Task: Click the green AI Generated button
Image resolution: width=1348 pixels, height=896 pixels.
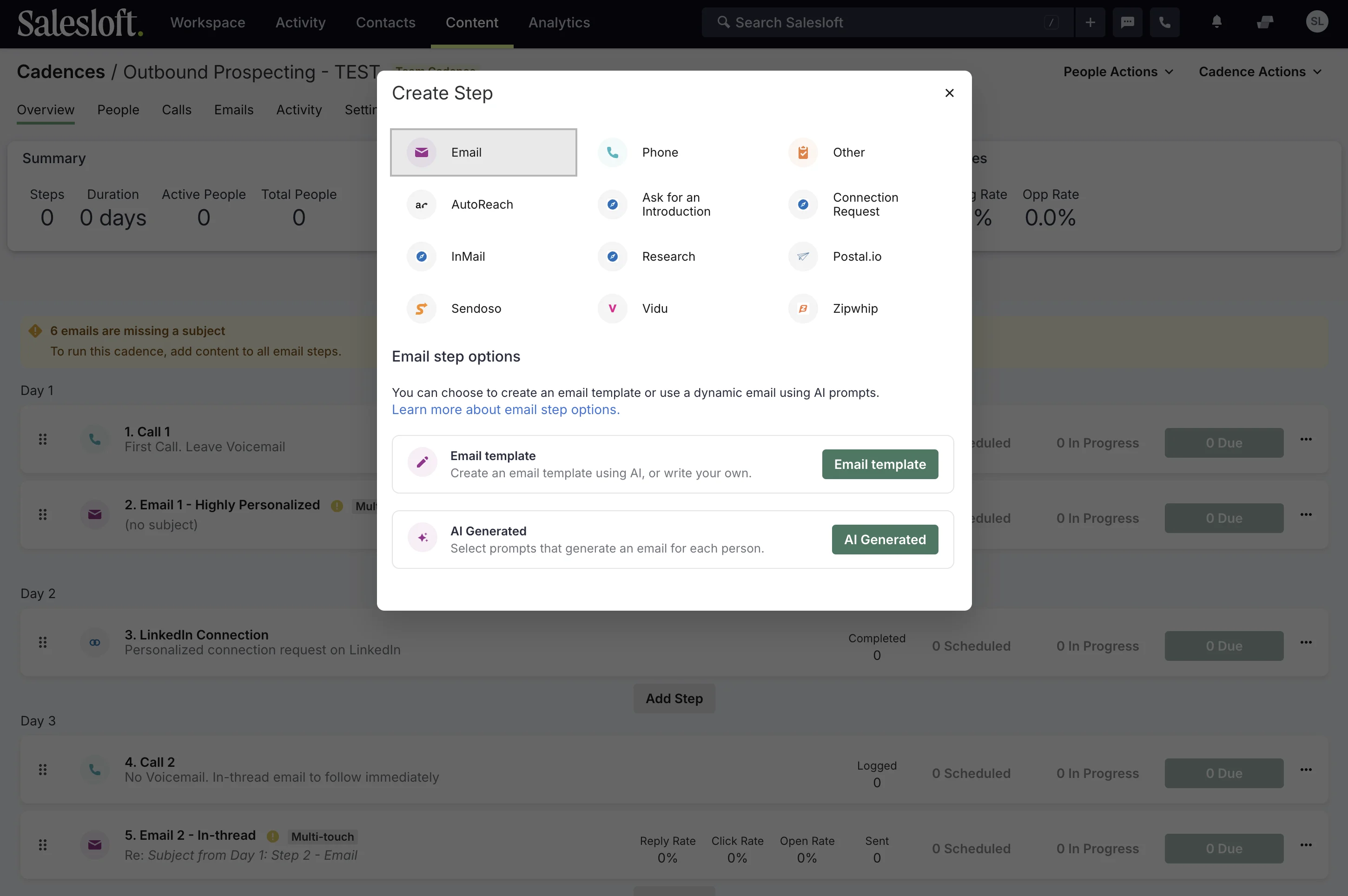Action: pyautogui.click(x=885, y=540)
